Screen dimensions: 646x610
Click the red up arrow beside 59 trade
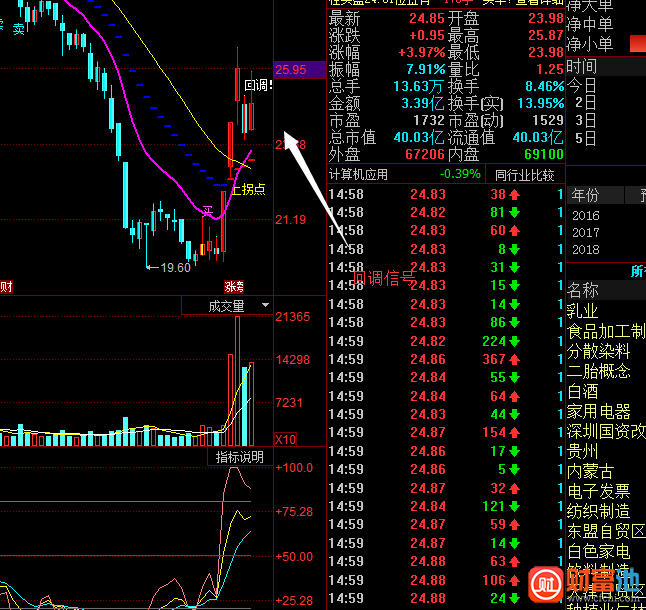514,525
